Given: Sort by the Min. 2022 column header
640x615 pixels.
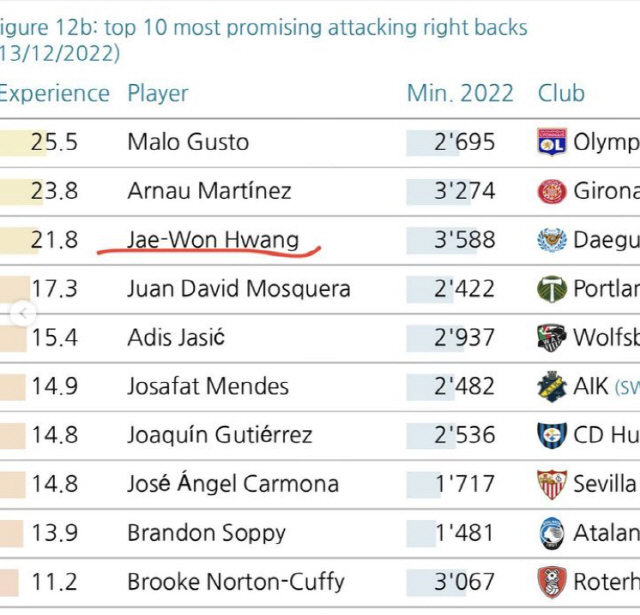Looking at the screenshot, I should click(460, 93).
